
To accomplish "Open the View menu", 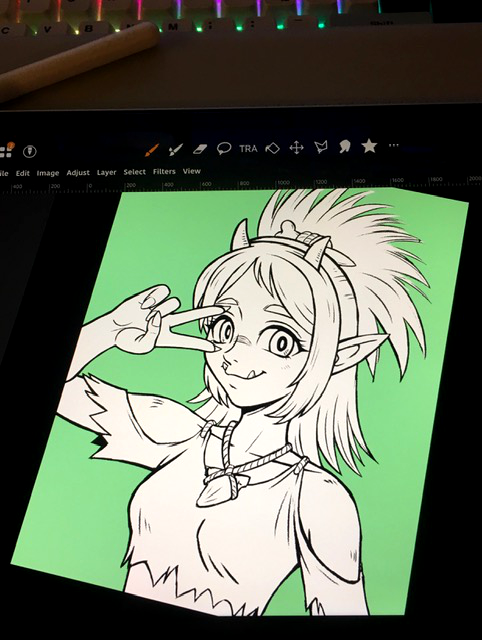I will point(191,171).
